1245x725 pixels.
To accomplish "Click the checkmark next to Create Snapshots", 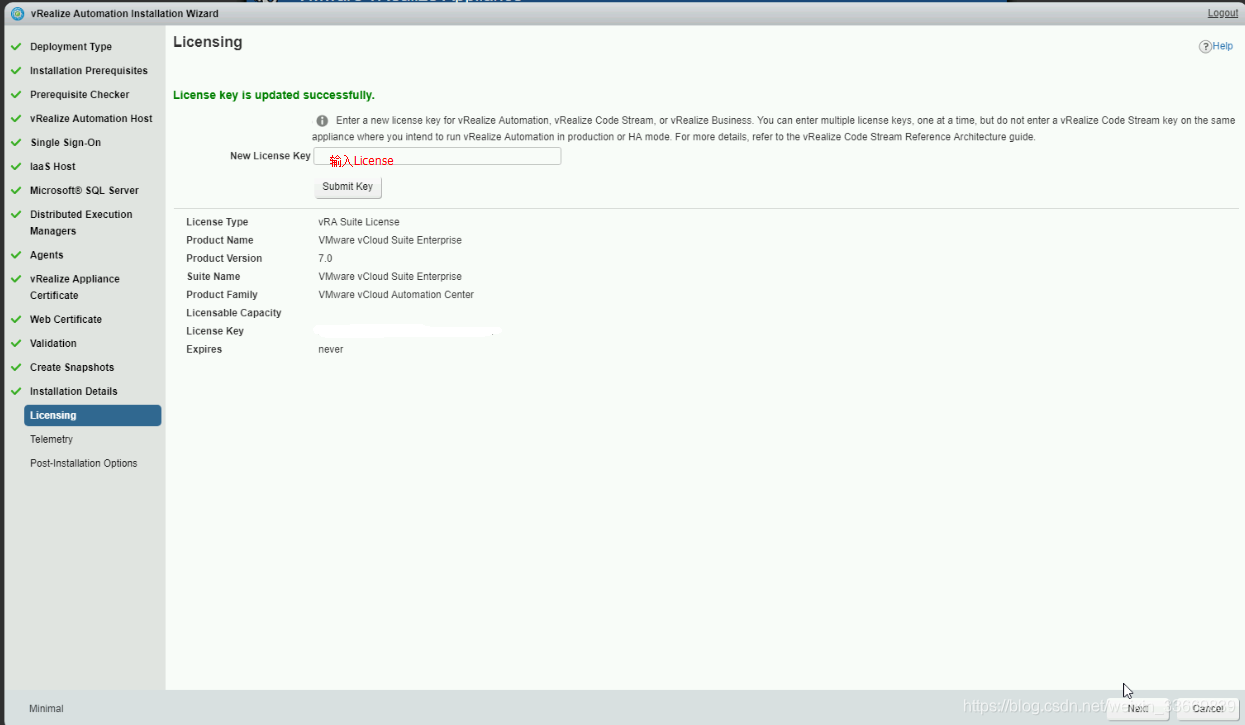I will [x=16, y=368].
